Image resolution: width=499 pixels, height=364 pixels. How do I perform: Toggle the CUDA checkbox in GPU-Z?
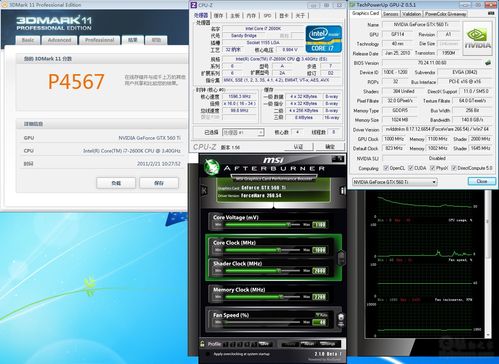[x=411, y=168]
